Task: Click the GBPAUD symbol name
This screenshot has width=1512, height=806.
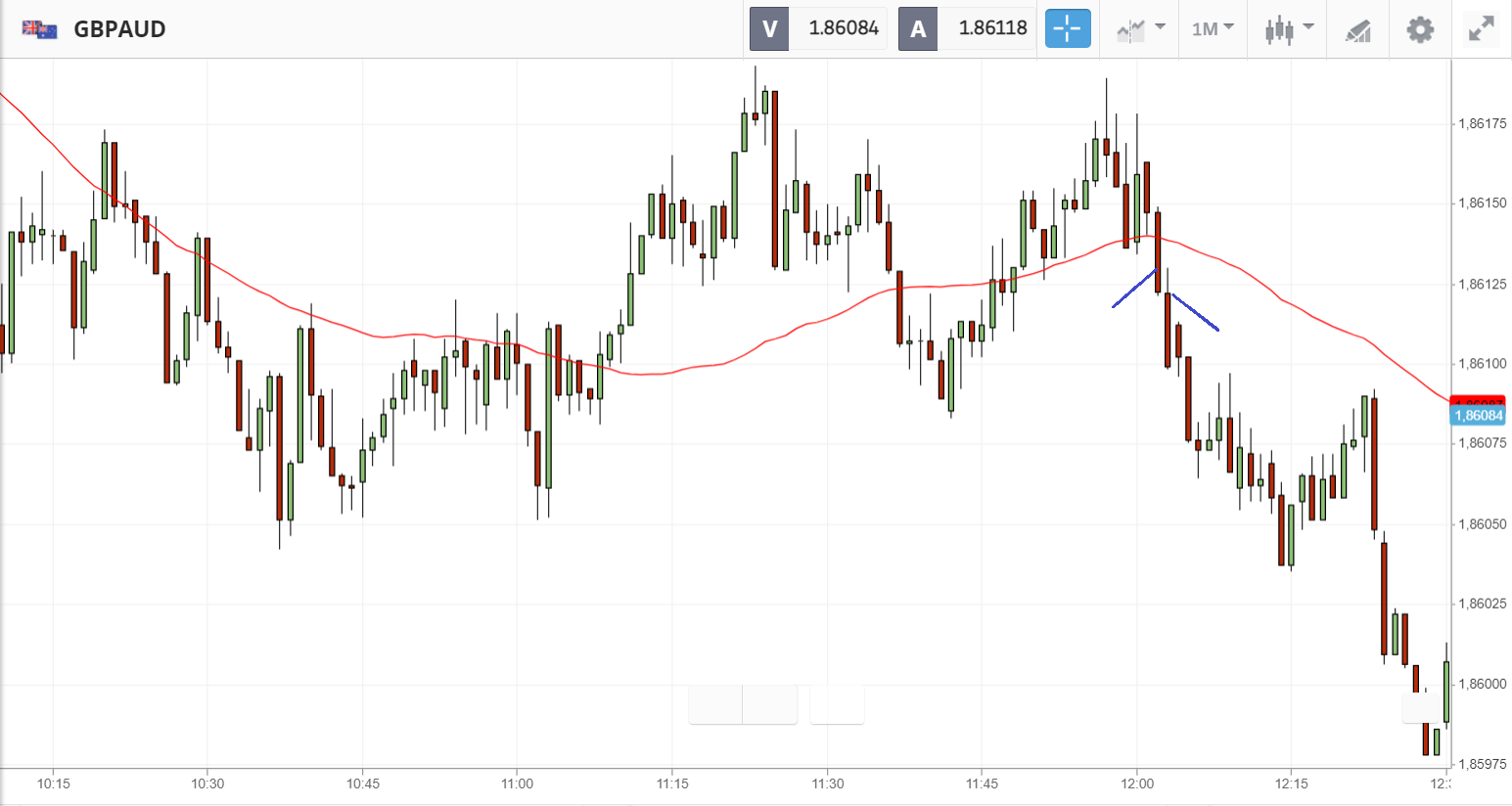Action: click(x=120, y=28)
